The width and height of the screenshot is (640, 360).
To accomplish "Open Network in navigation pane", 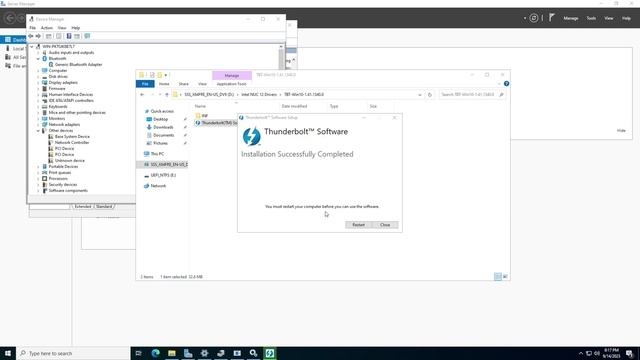I will click(x=158, y=186).
